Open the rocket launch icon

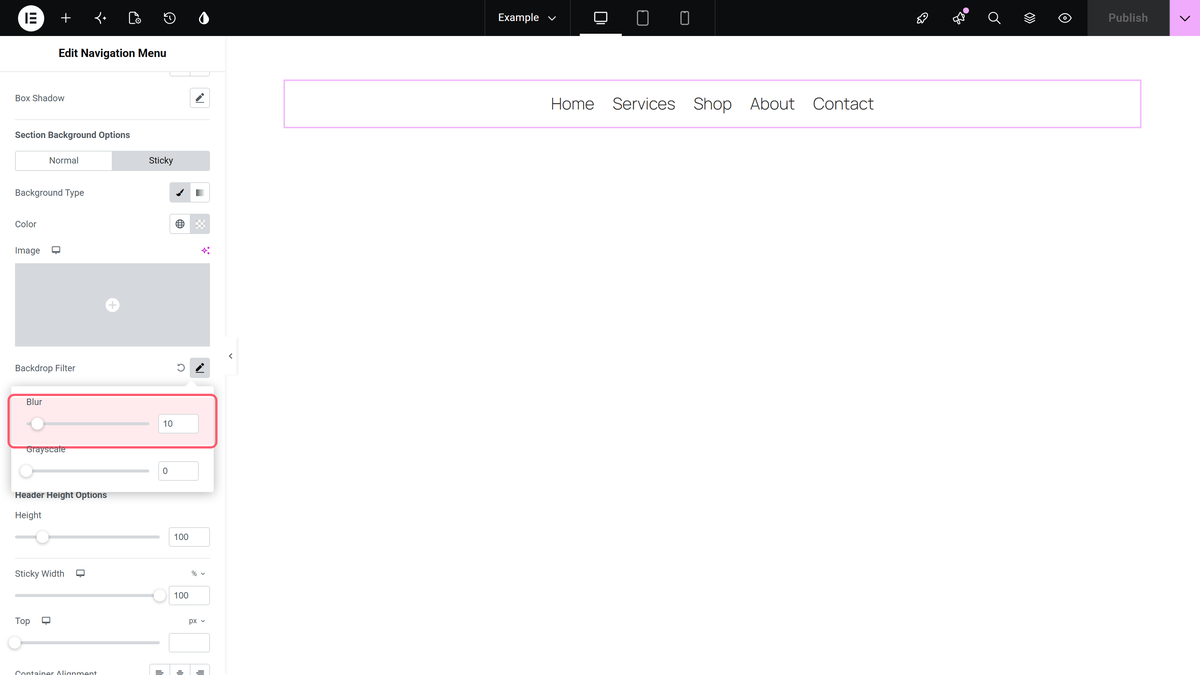pyautogui.click(x=923, y=18)
